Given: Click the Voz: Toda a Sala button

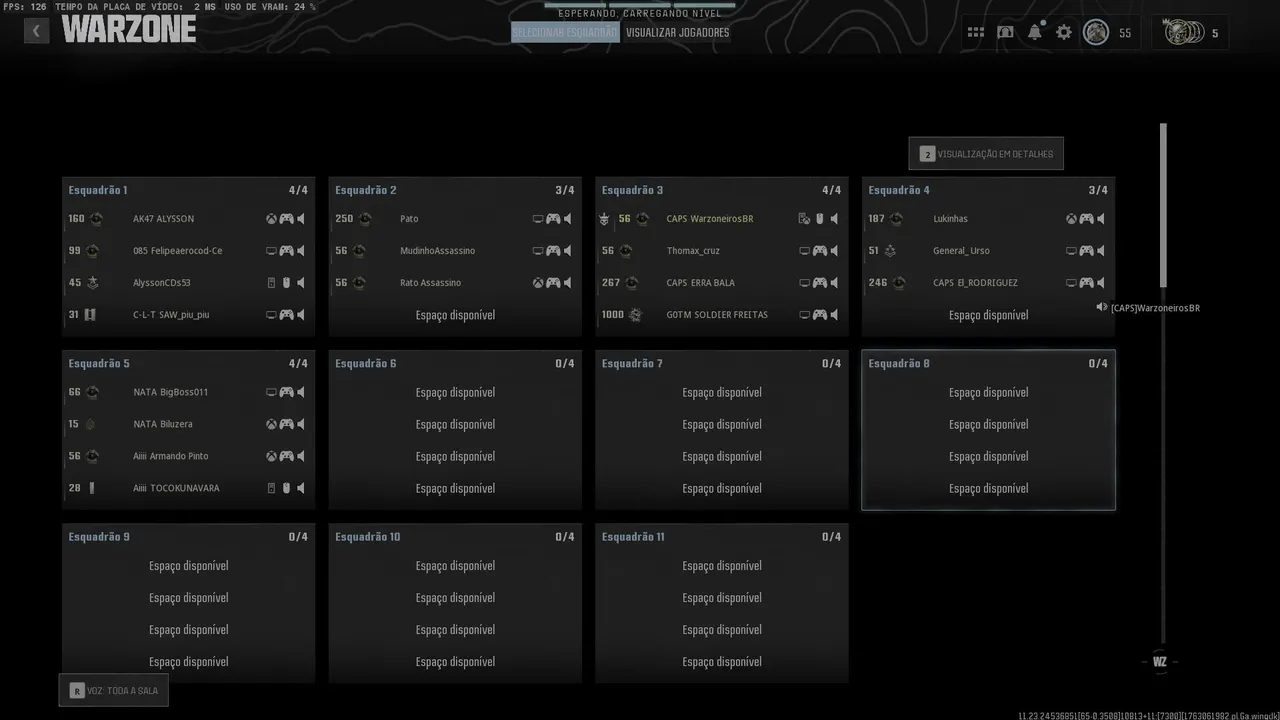Looking at the screenshot, I should [113, 690].
